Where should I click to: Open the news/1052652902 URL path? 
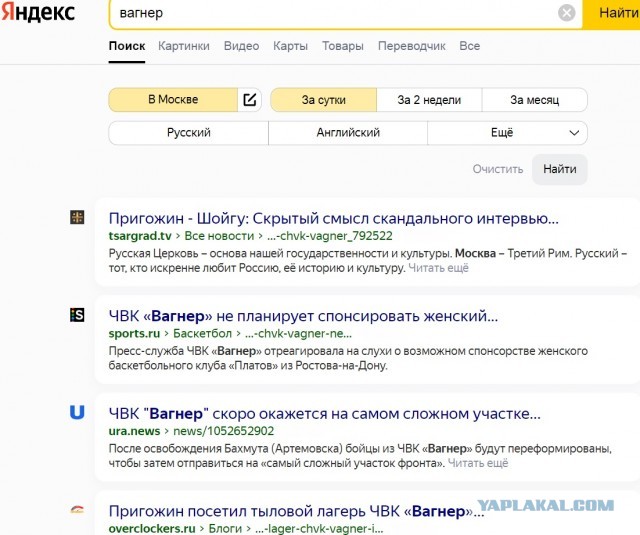click(224, 431)
